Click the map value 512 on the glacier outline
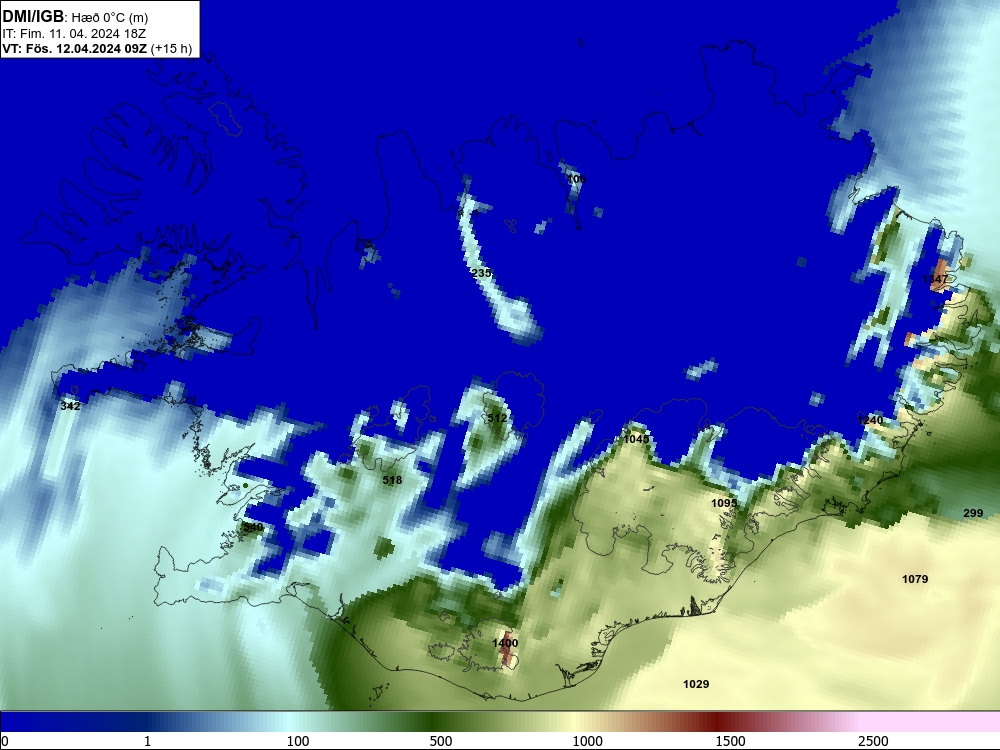This screenshot has height=750, width=1000. pos(497,418)
